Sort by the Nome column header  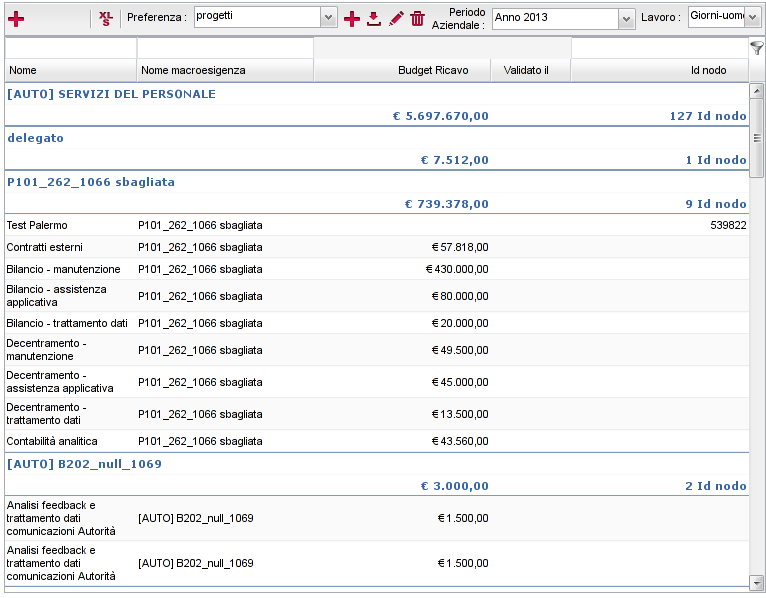(x=70, y=70)
